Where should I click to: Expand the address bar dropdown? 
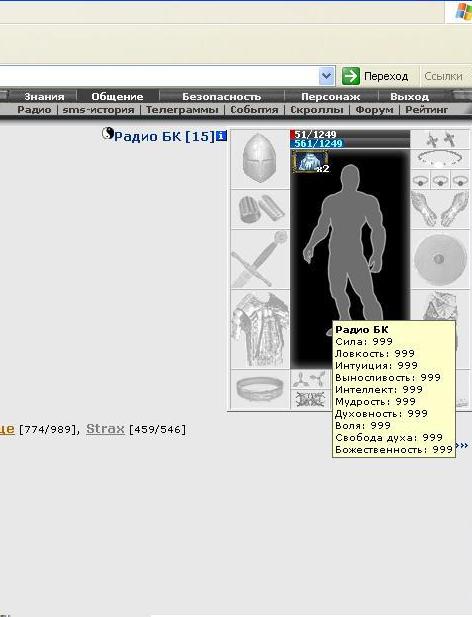click(x=326, y=76)
